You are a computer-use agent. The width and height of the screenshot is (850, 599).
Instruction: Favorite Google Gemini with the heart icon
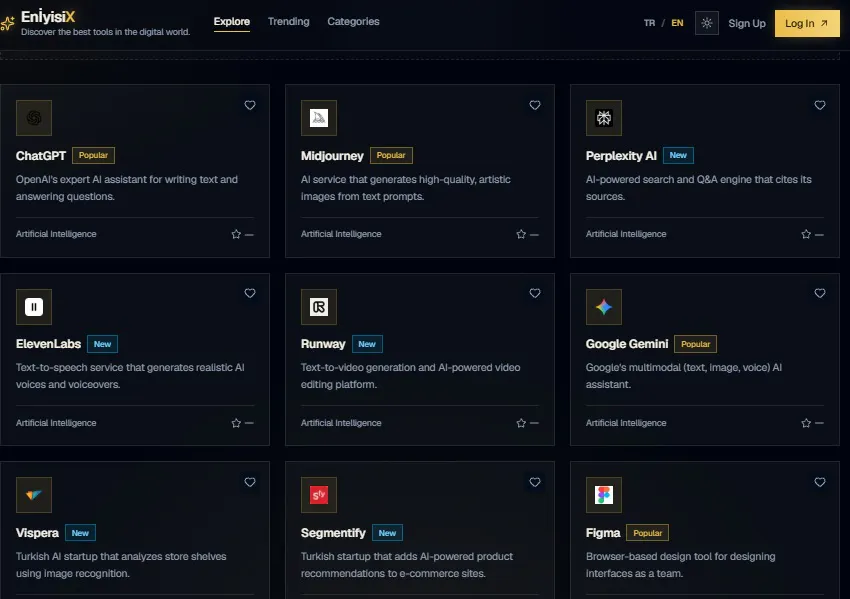point(820,293)
